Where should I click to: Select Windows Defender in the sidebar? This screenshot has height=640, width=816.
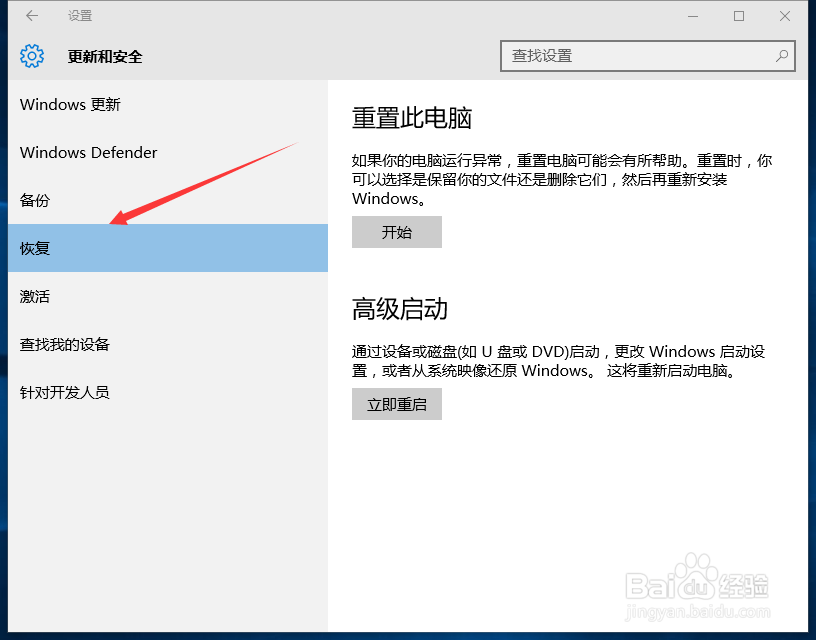tap(168, 152)
